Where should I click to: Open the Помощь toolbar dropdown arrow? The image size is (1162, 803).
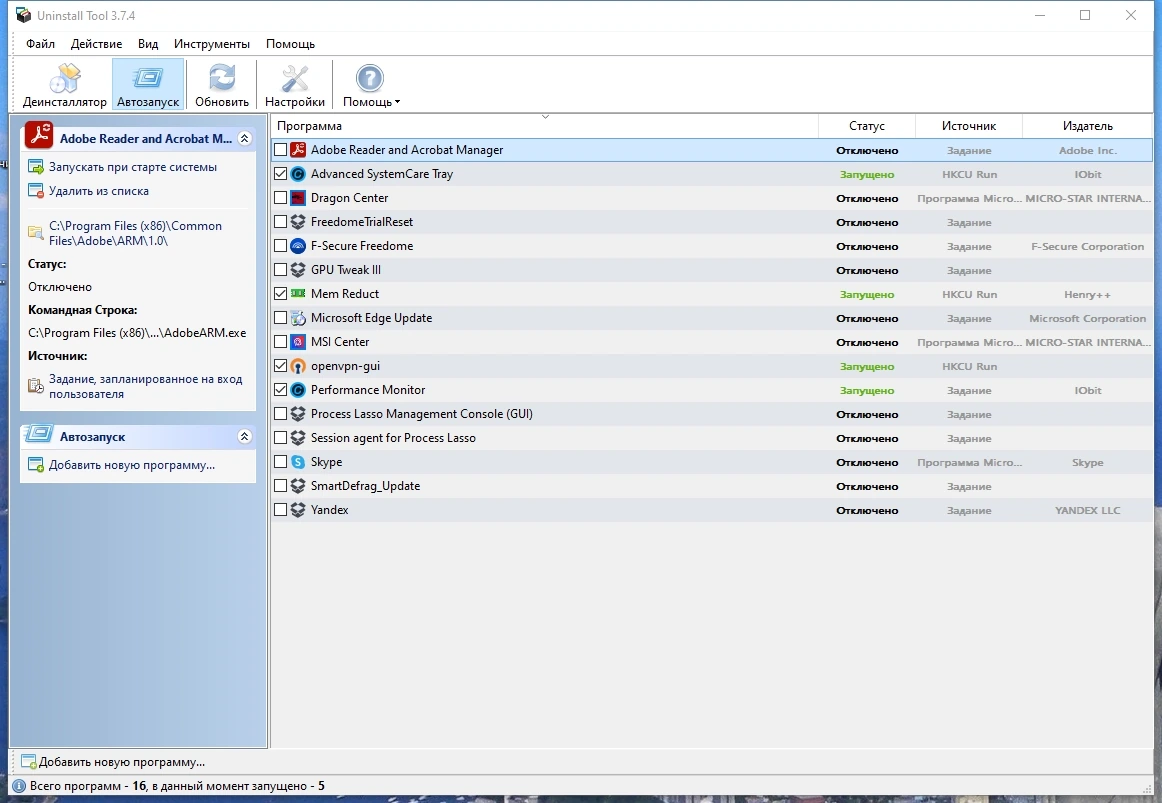(397, 102)
